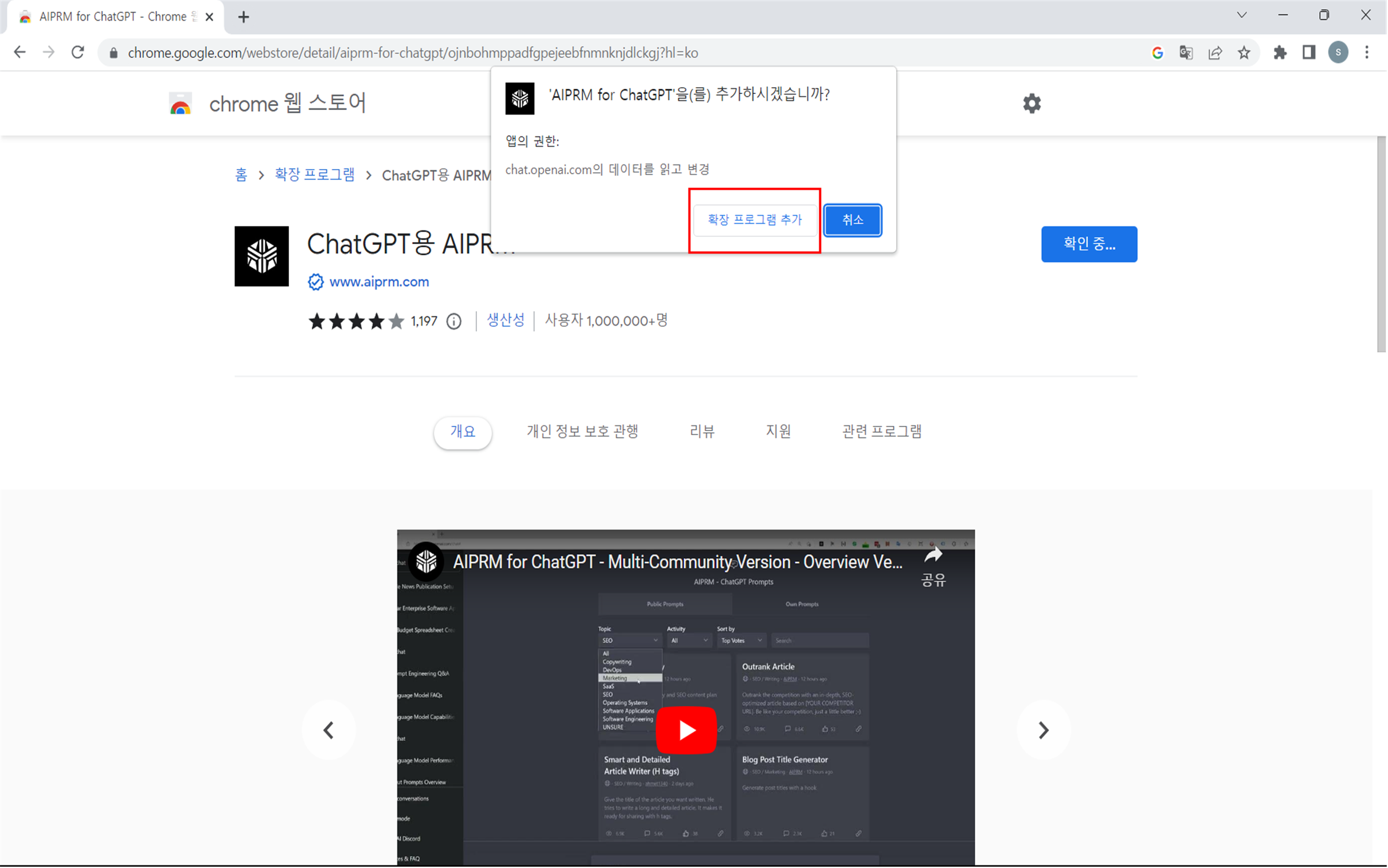This screenshot has width=1388, height=868.
Task: Open the extensions puzzle icon
Action: coord(1280,53)
